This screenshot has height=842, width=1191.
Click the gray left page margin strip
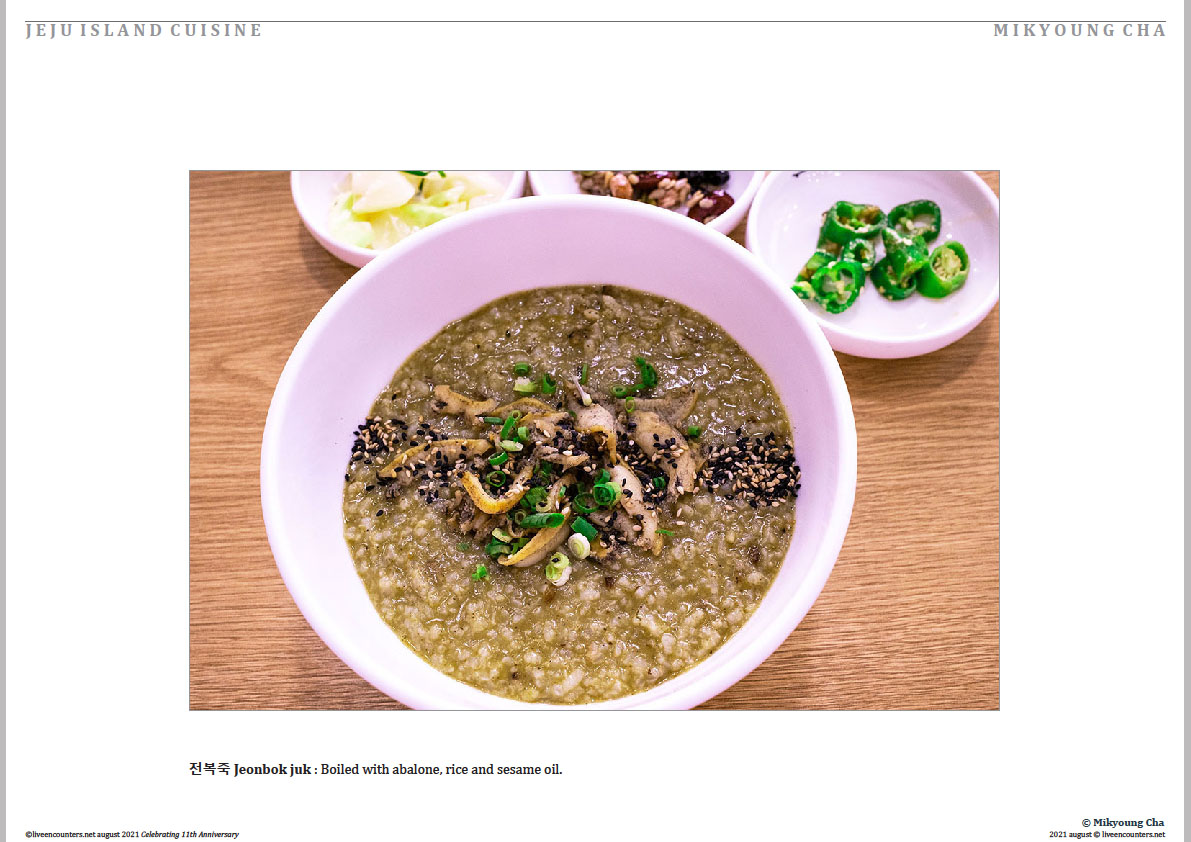[3, 421]
